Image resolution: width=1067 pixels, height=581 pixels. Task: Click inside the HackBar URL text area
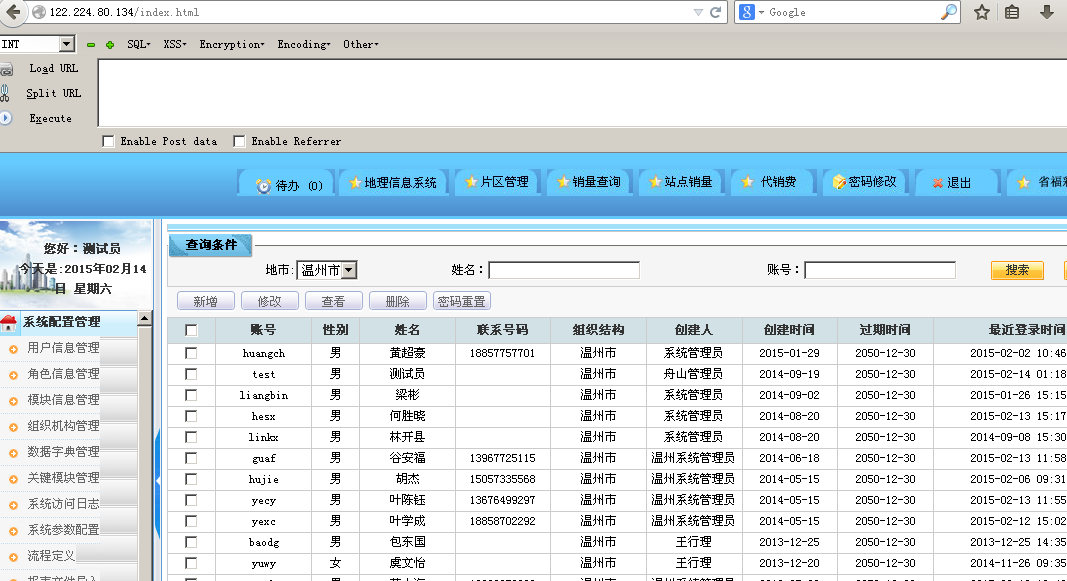[582, 93]
